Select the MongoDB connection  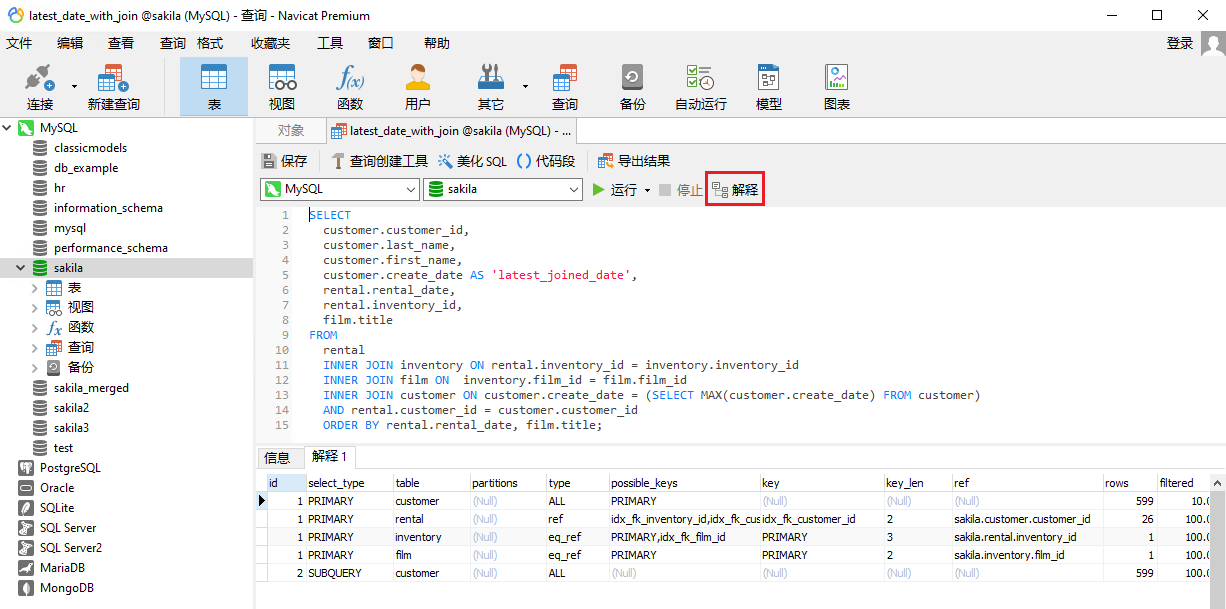click(67, 588)
